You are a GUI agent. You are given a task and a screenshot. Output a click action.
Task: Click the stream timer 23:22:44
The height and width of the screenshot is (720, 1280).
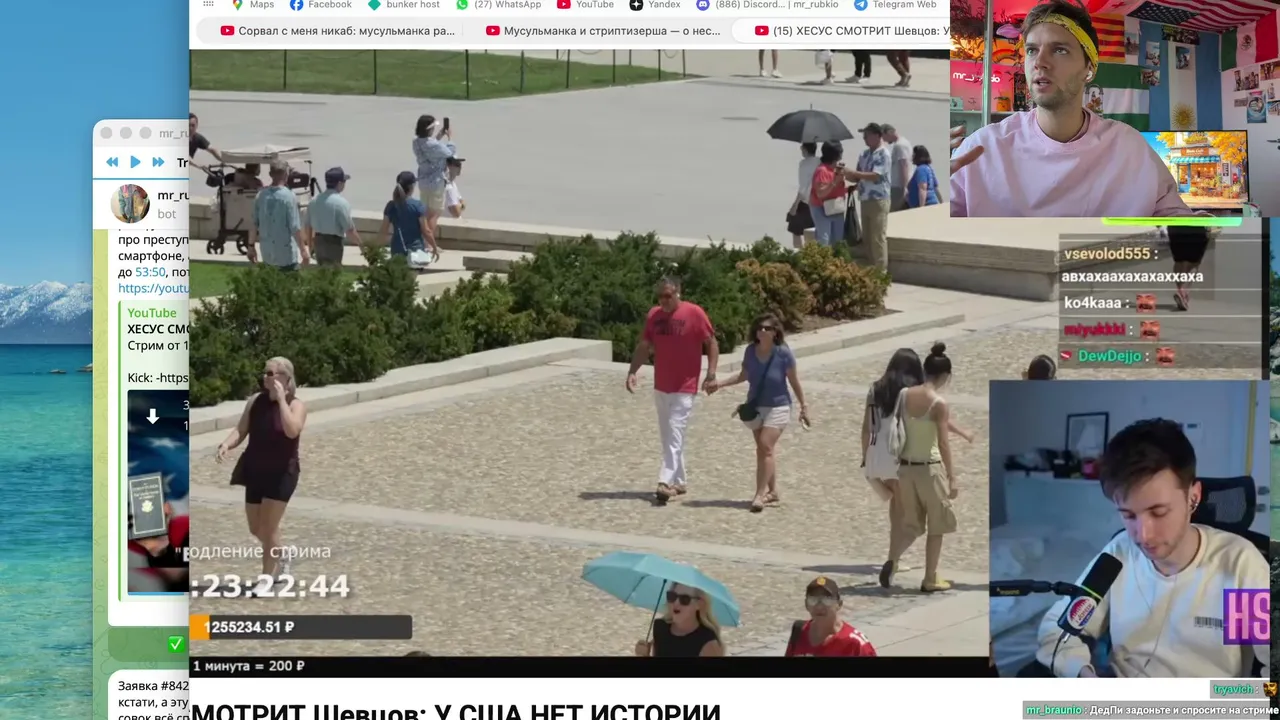point(270,586)
